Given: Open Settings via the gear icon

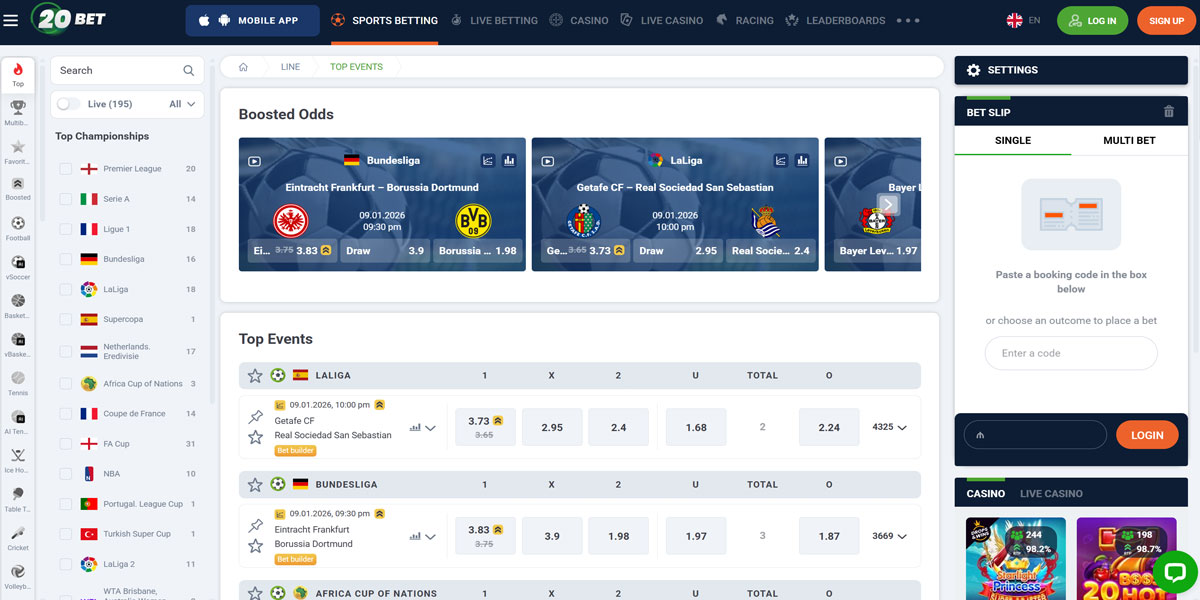Looking at the screenshot, I should coord(973,70).
